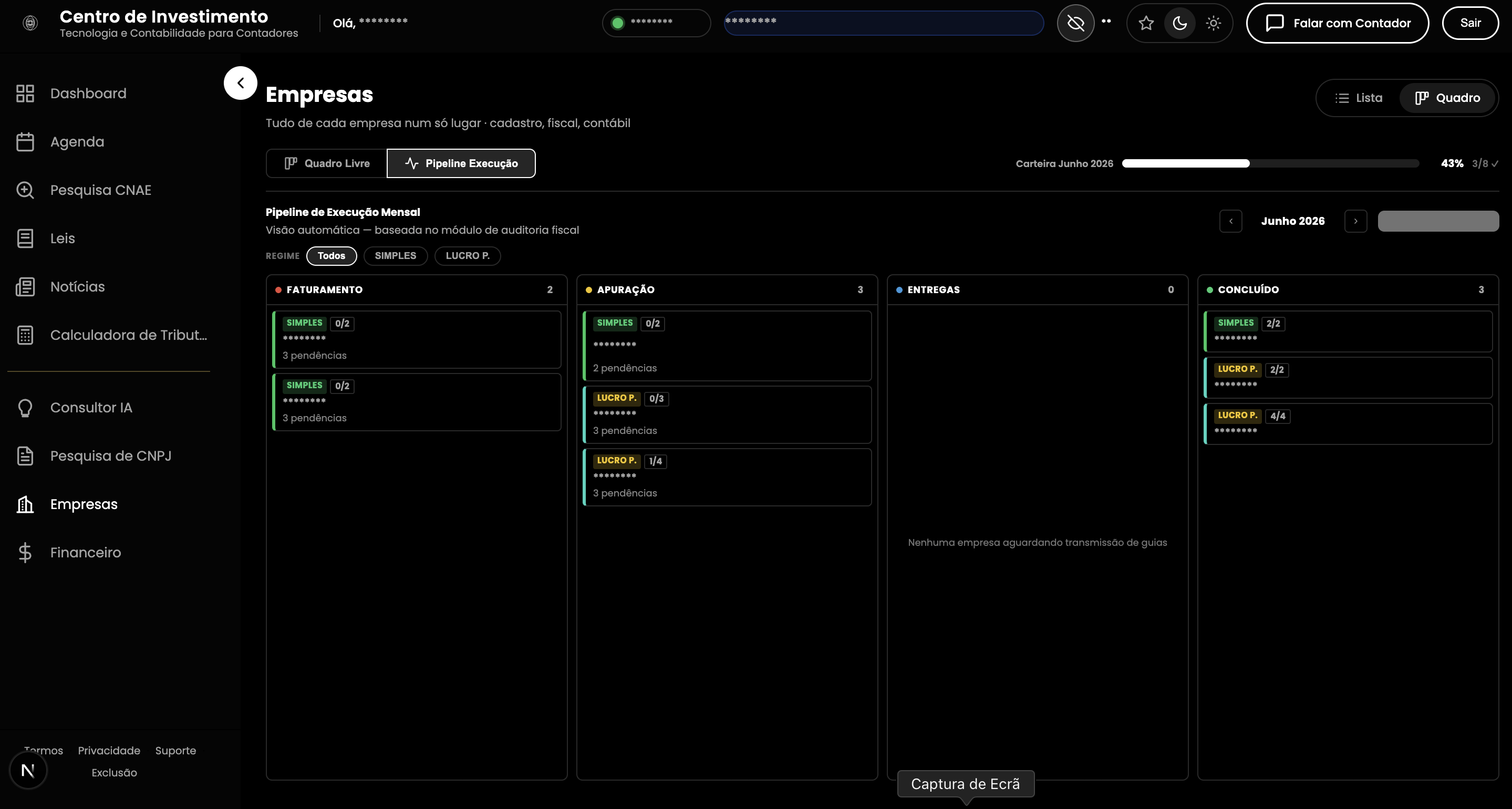Open the Calculadora de Tributos icon
The image size is (1512, 809).
tap(25, 335)
